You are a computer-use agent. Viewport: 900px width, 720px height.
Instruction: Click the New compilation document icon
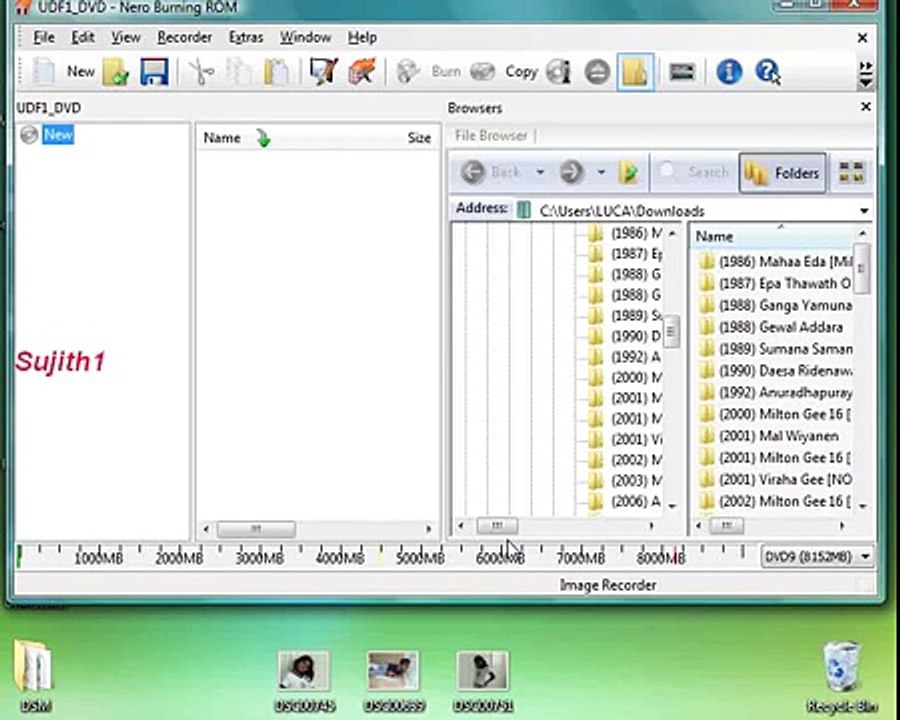click(x=43, y=72)
